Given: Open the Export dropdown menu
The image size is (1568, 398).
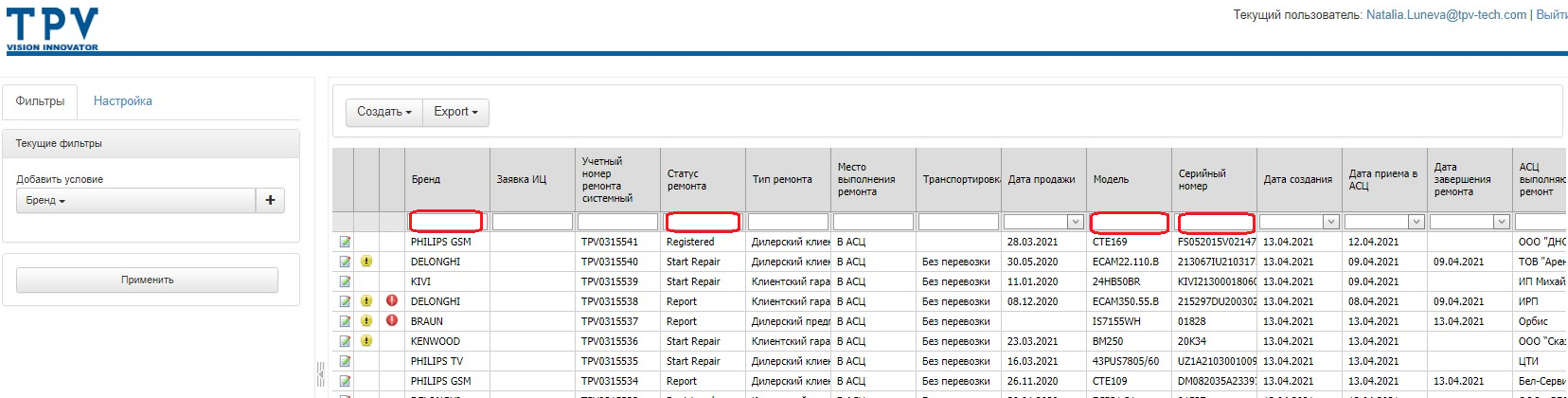Looking at the screenshot, I should (455, 112).
